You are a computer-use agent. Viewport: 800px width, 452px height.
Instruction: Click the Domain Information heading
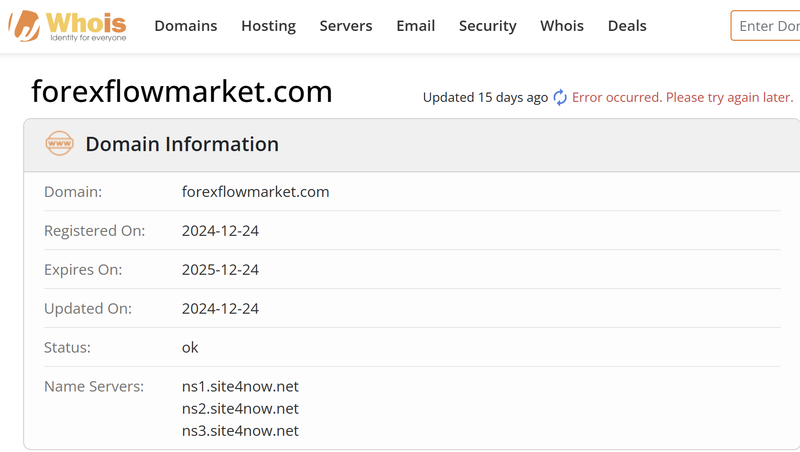coord(182,144)
